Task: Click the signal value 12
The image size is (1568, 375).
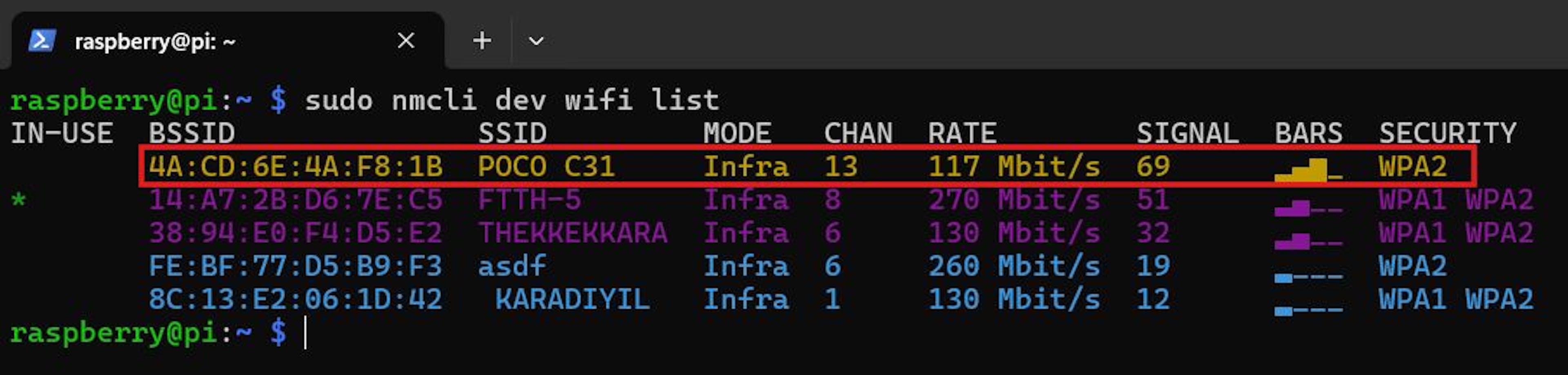Action: pos(1154,299)
